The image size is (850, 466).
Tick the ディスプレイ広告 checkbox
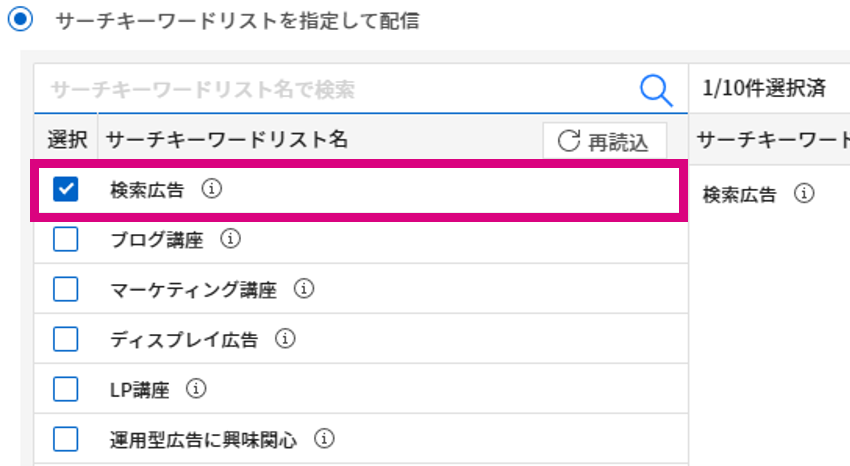[66, 339]
